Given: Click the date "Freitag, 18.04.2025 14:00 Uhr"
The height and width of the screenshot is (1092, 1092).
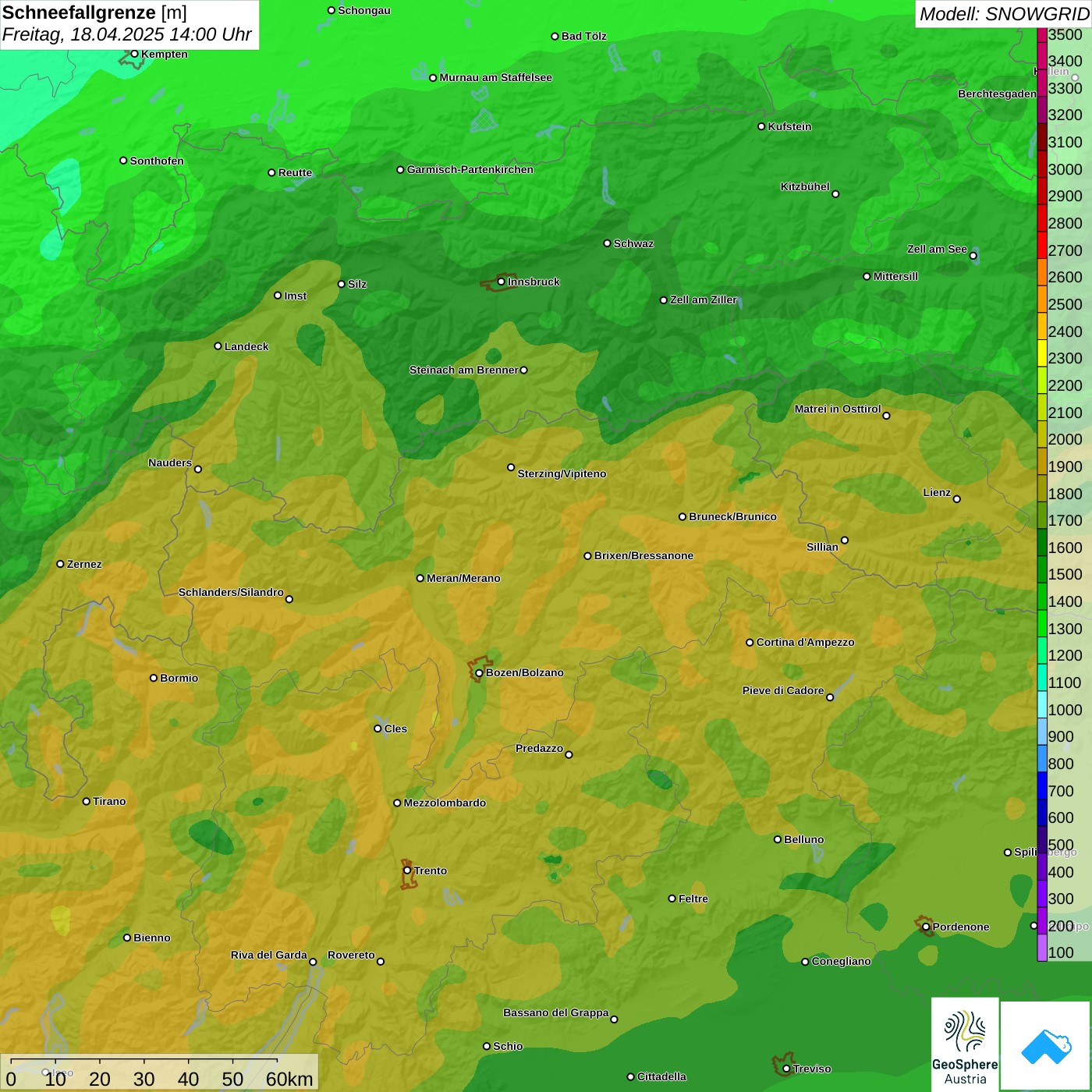Looking at the screenshot, I should (x=127, y=35).
